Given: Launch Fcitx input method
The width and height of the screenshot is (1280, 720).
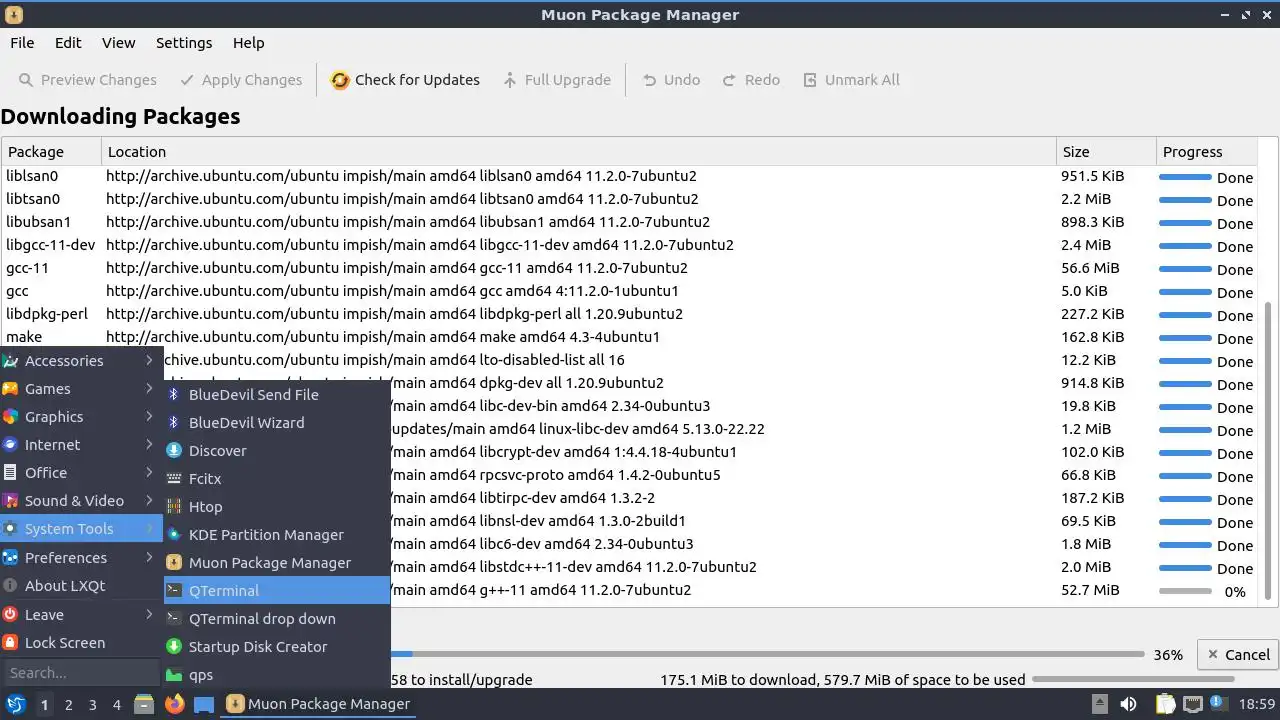Looking at the screenshot, I should pyautogui.click(x=277, y=478).
